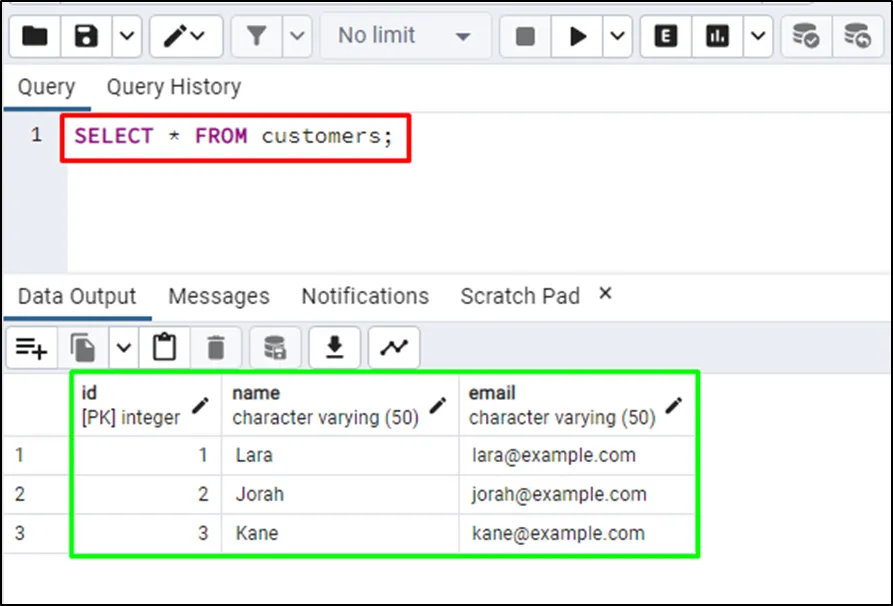Open the No limit rows dropdown
This screenshot has height=606, width=893.
click(x=404, y=36)
